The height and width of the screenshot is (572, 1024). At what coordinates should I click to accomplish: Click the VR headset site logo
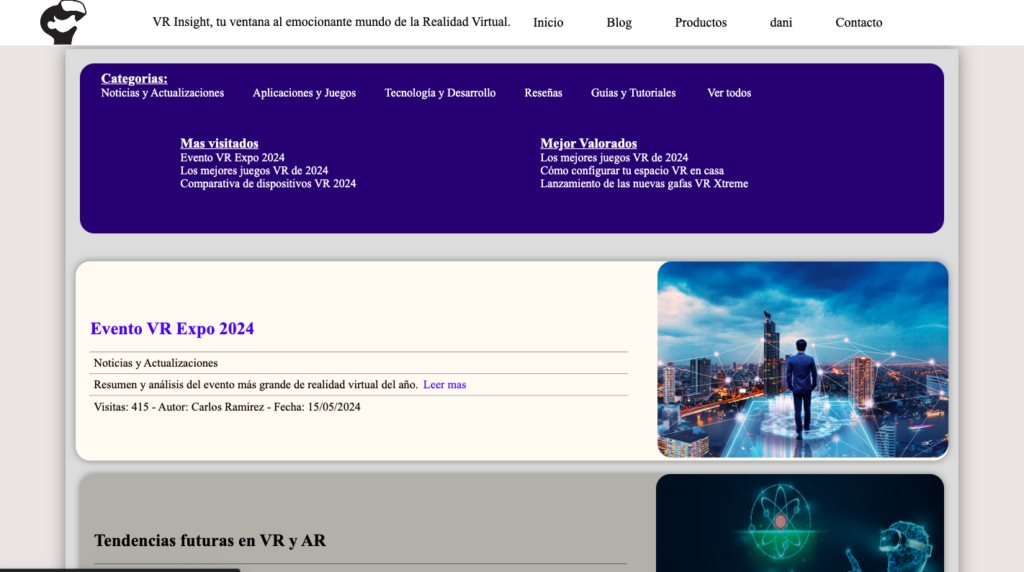[x=63, y=22]
